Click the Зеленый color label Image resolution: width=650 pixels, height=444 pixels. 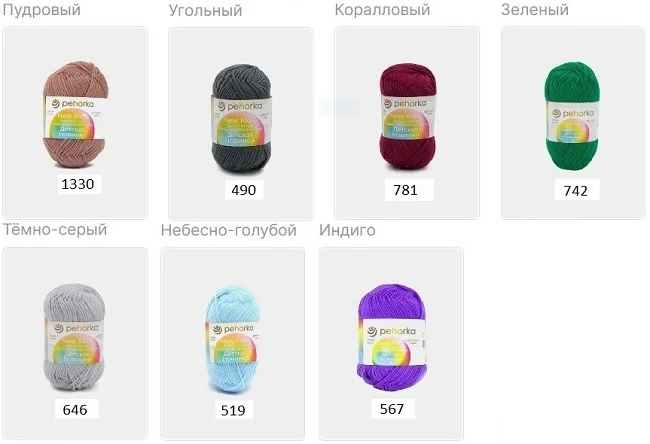(535, 10)
